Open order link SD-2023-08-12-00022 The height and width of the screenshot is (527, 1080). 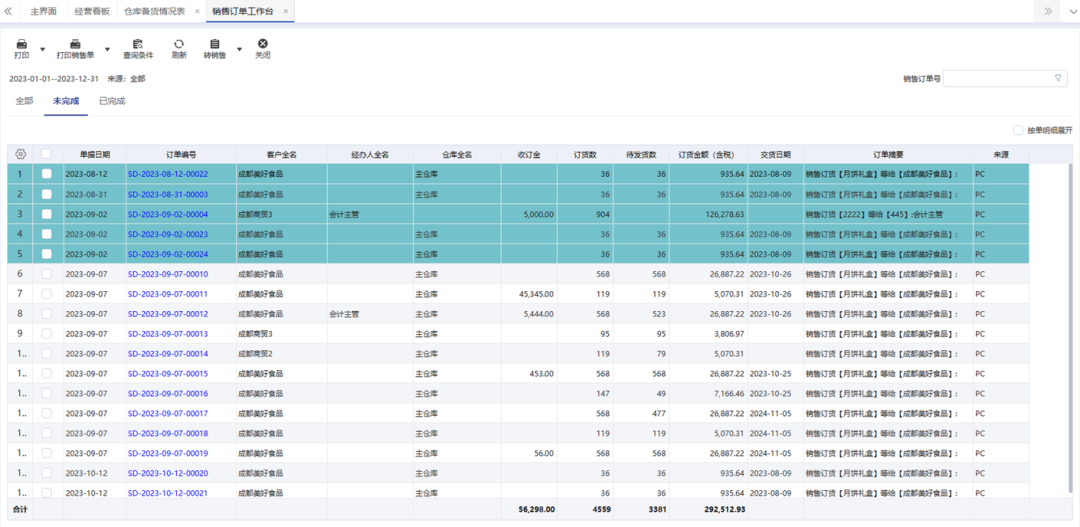click(x=167, y=174)
